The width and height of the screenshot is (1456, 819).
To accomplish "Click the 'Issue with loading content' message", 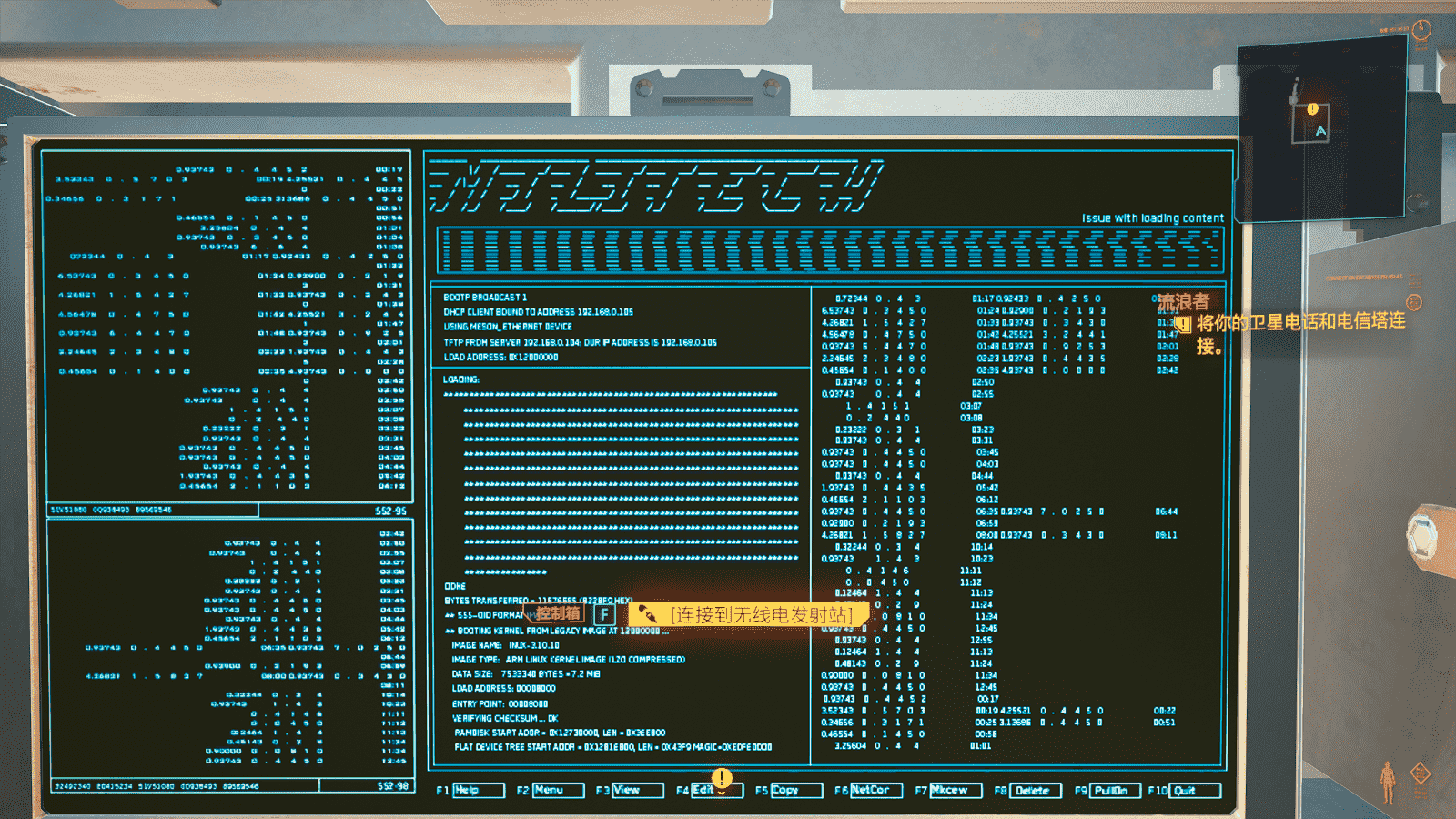I will click(1152, 218).
